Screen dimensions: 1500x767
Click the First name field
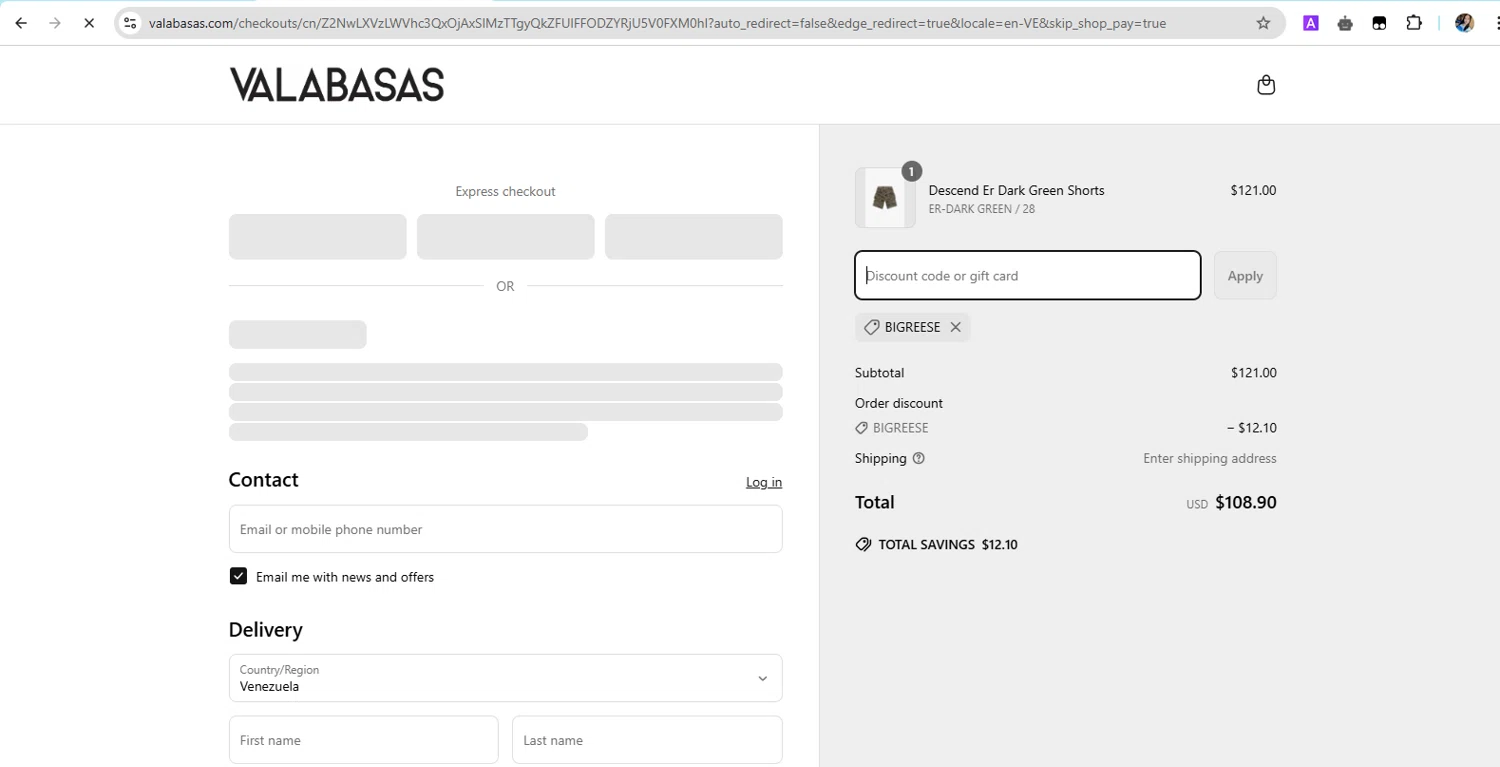click(x=363, y=740)
